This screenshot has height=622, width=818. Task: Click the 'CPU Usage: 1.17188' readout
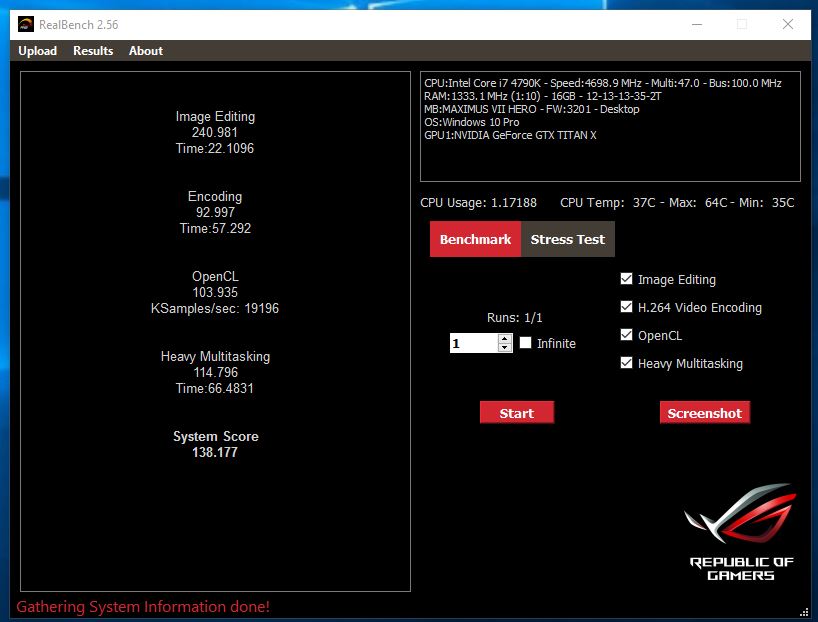(478, 202)
